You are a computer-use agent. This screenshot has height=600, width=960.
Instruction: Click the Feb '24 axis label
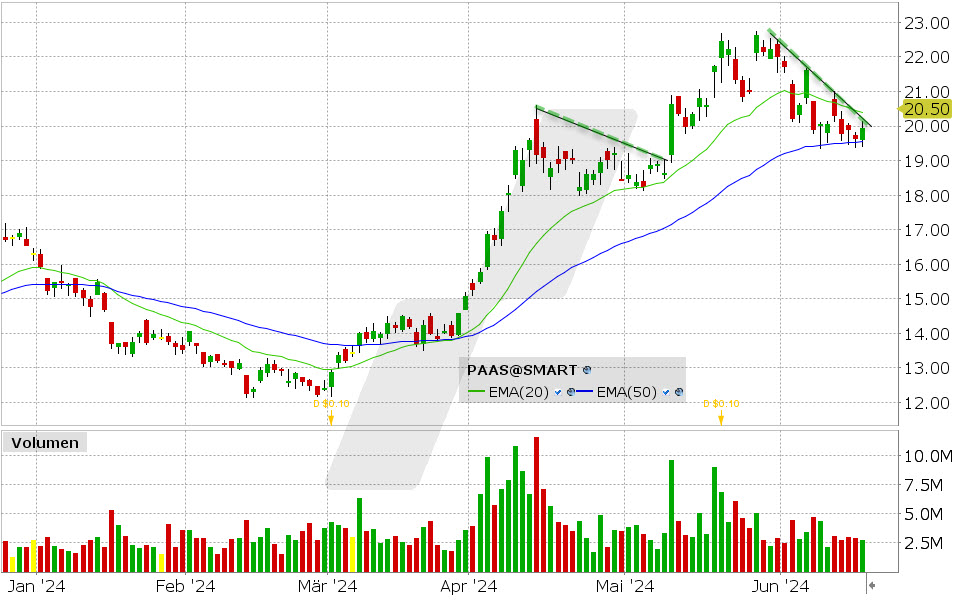pyautogui.click(x=186, y=586)
